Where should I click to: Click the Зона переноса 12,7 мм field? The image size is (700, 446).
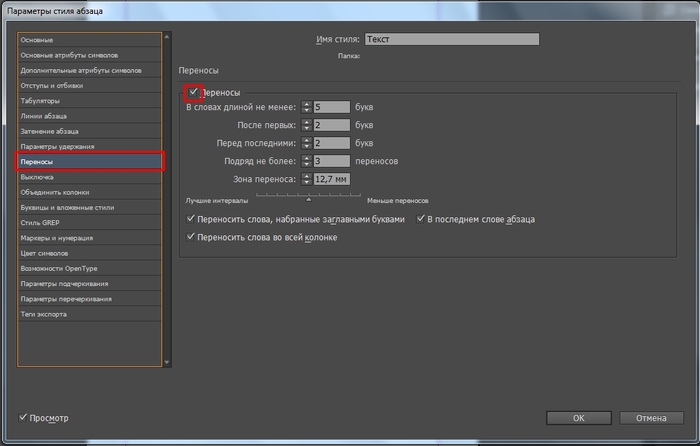coord(331,179)
